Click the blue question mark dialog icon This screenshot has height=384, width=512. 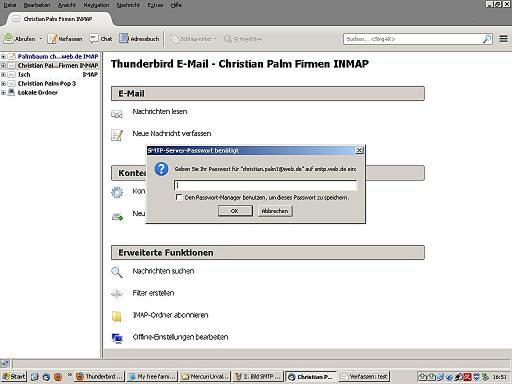[161, 169]
